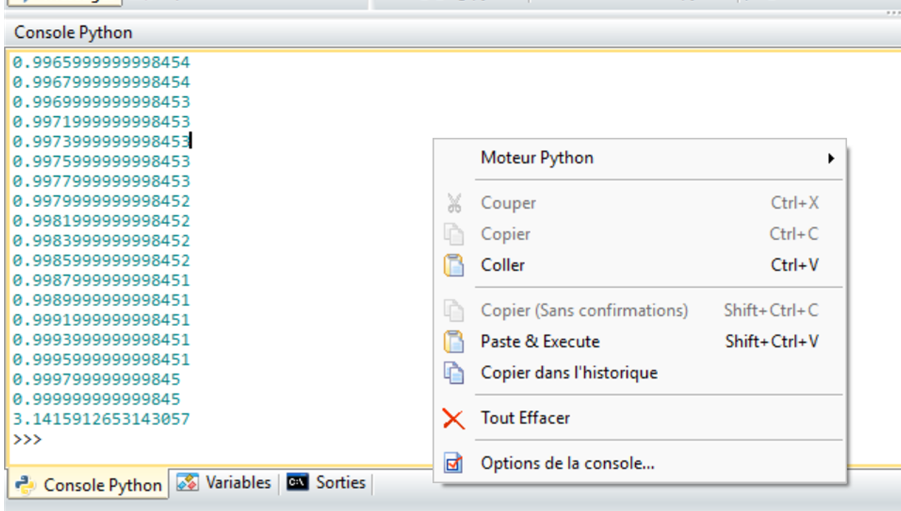The width and height of the screenshot is (901, 511).
Task: Select Paste & Execute menu item
Action: (x=540, y=341)
